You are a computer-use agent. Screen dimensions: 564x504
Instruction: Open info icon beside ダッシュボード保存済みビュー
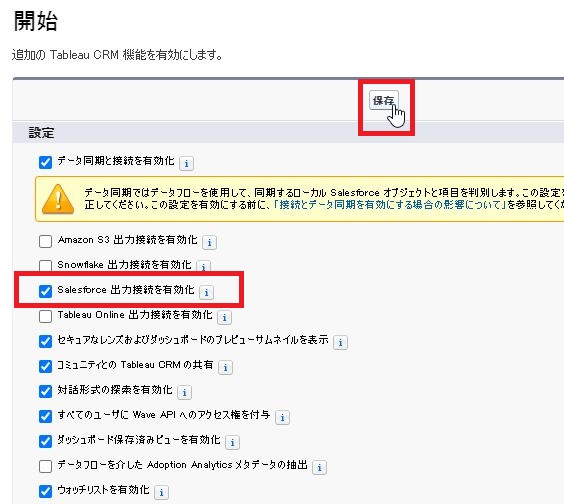click(232, 442)
